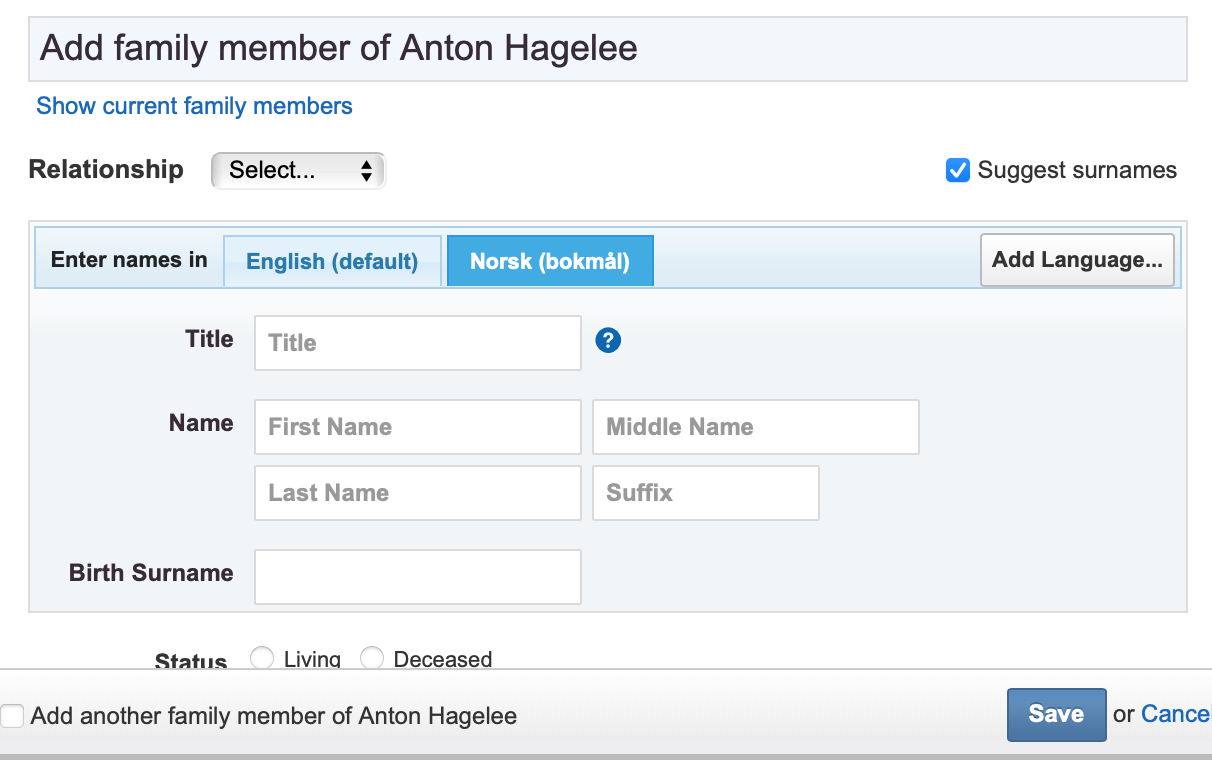The image size is (1212, 760).
Task: Focus the Title input field
Action: pyautogui.click(x=417, y=343)
